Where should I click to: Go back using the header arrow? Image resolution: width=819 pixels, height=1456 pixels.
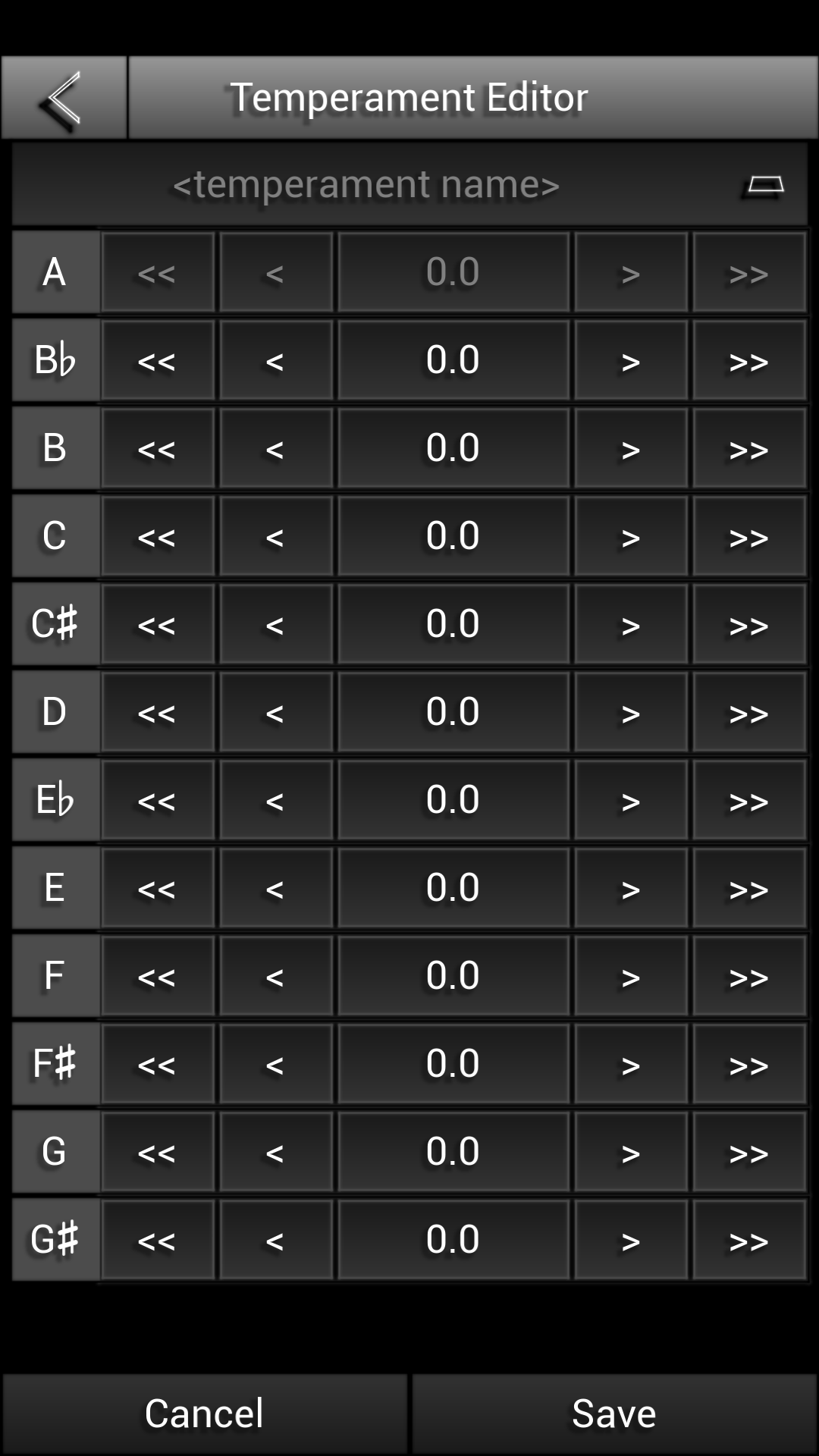coord(64,97)
